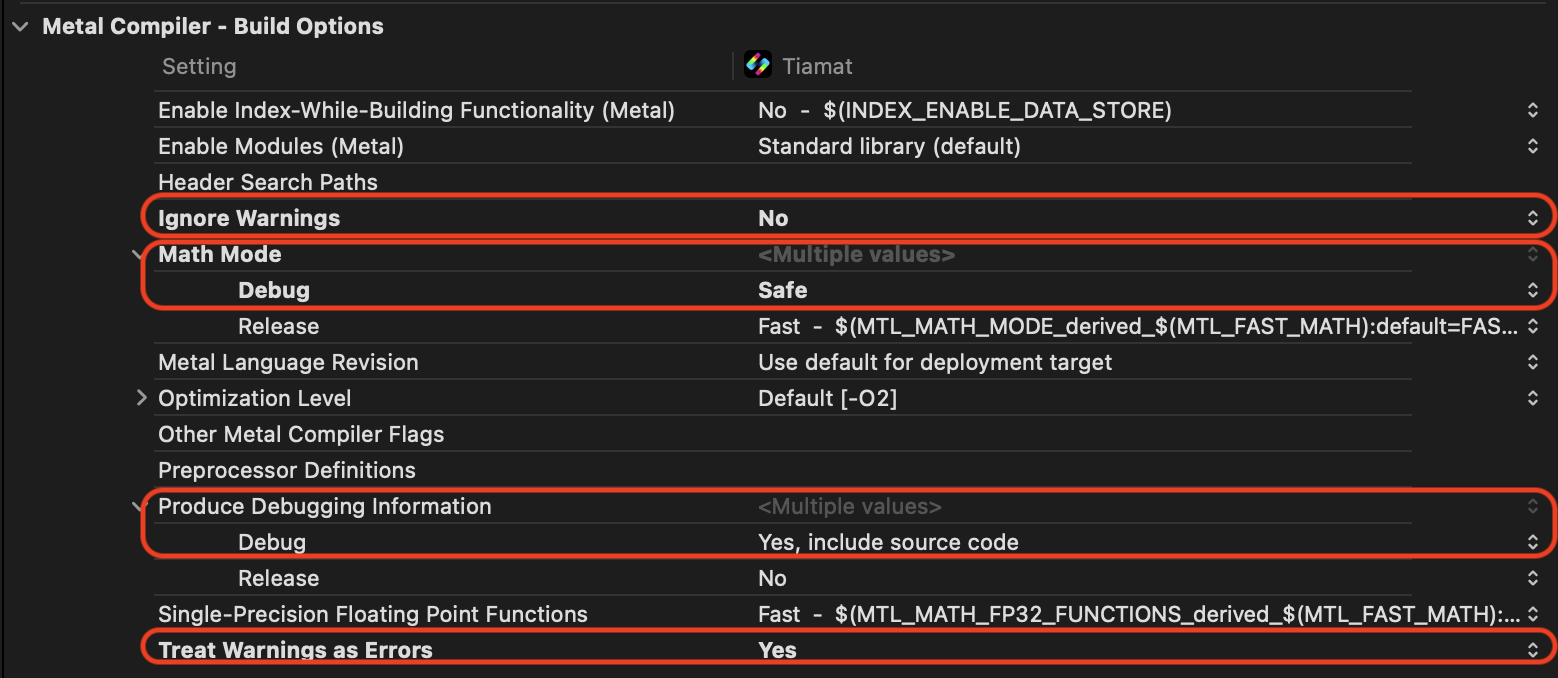Open the 'Use default for deployment target' popup
1558x678 pixels.
[934, 362]
